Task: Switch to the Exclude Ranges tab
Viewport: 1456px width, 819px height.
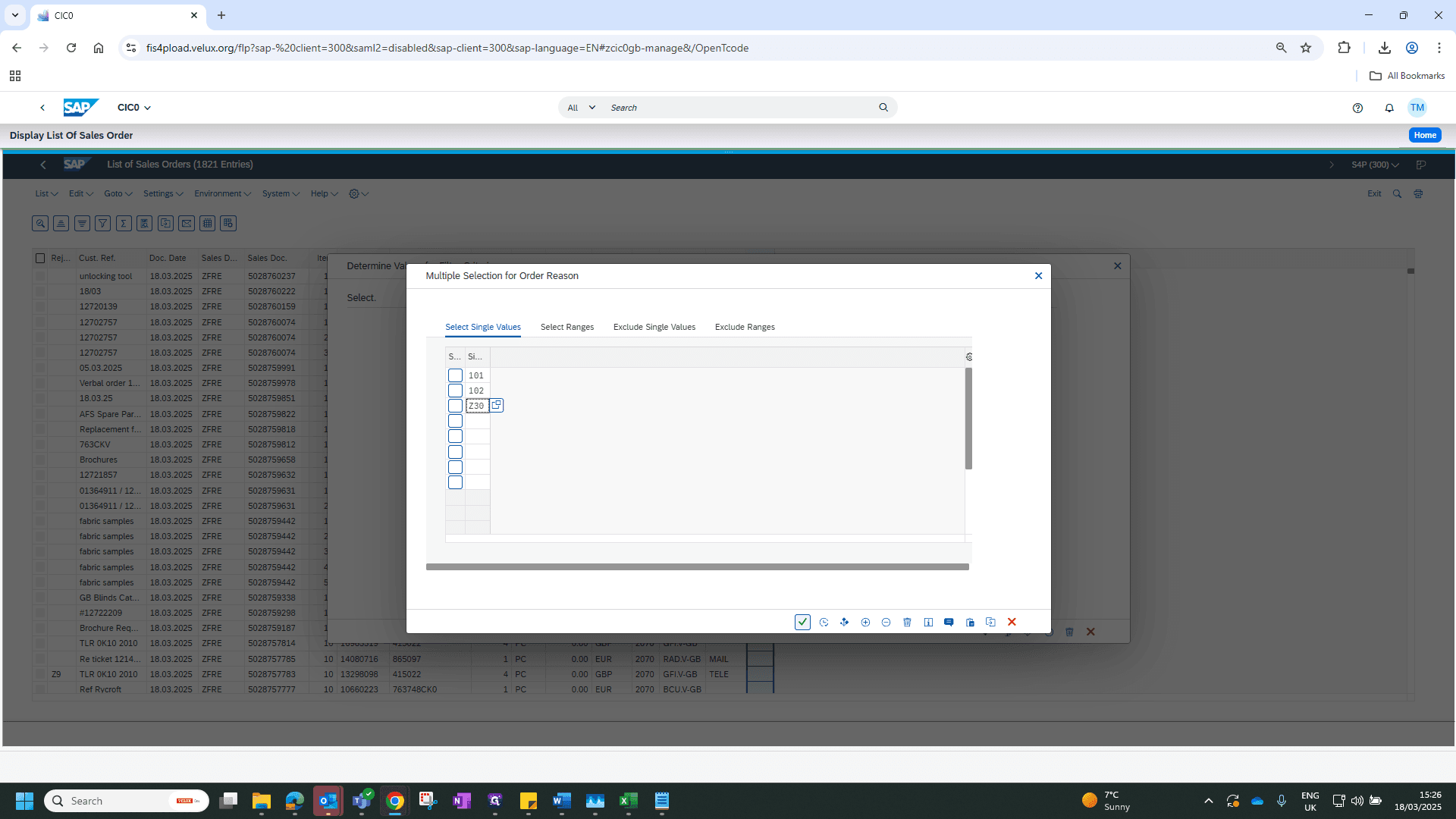Action: tap(745, 327)
